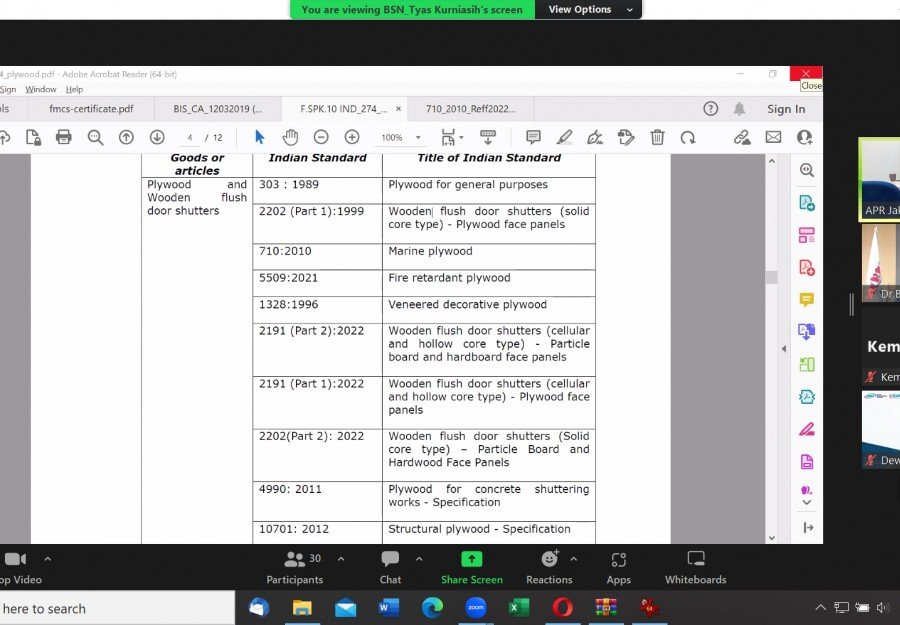Viewport: 900px width, 625px height.
Task: Add a sticky note comment
Action: click(533, 137)
